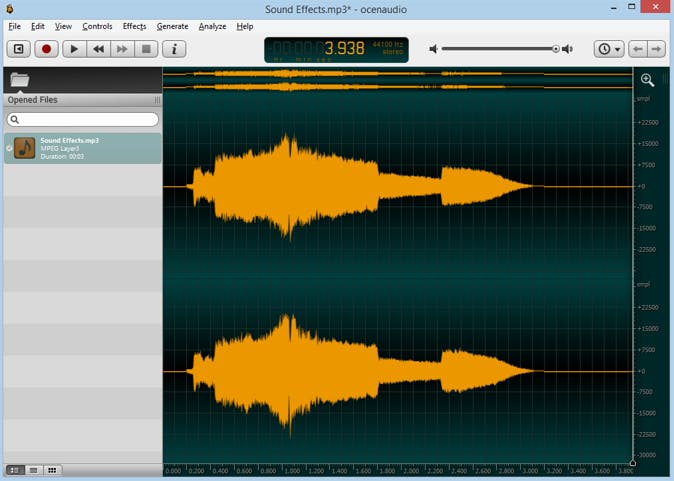Click the Fast Forward button
This screenshot has height=481, width=674.
coord(122,49)
